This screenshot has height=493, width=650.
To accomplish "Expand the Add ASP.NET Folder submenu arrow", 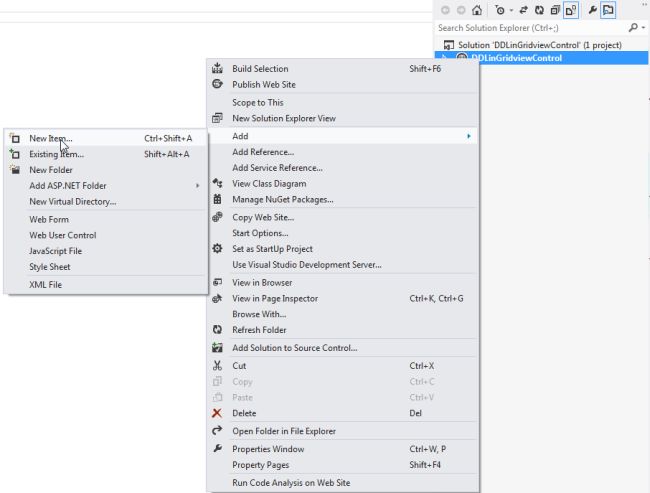I will point(198,186).
